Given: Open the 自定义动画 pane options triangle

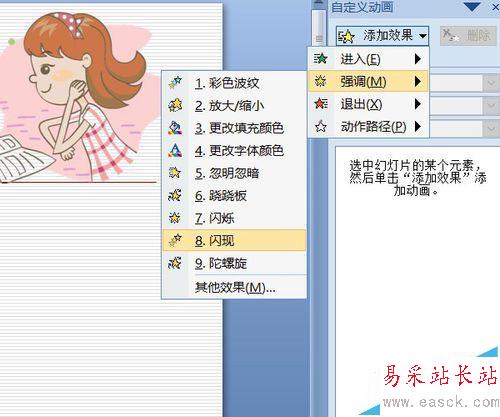Looking at the screenshot, I should 472,7.
